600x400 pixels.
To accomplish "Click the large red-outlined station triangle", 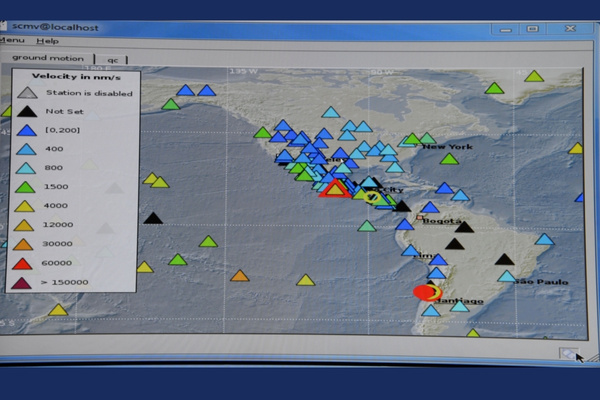I will 335,189.
